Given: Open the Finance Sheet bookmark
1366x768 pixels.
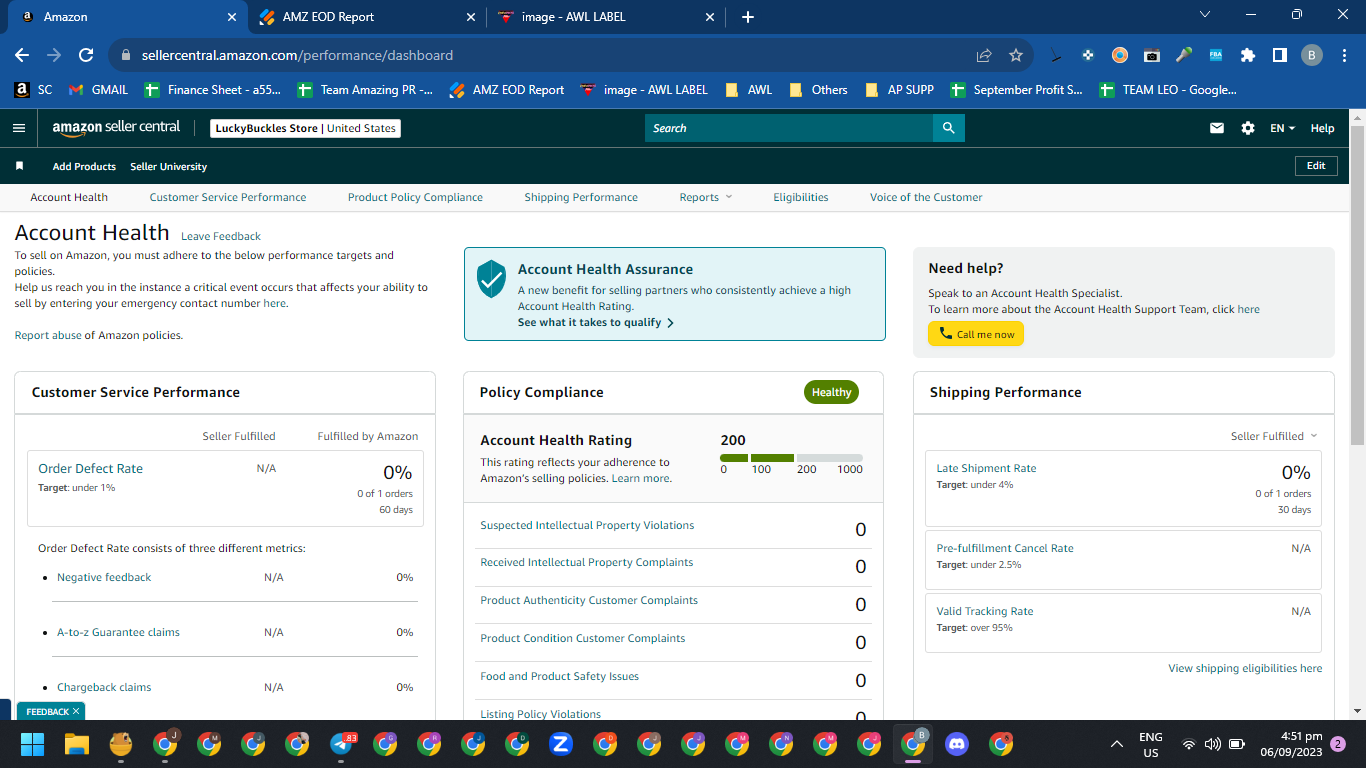Looking at the screenshot, I should (x=212, y=90).
